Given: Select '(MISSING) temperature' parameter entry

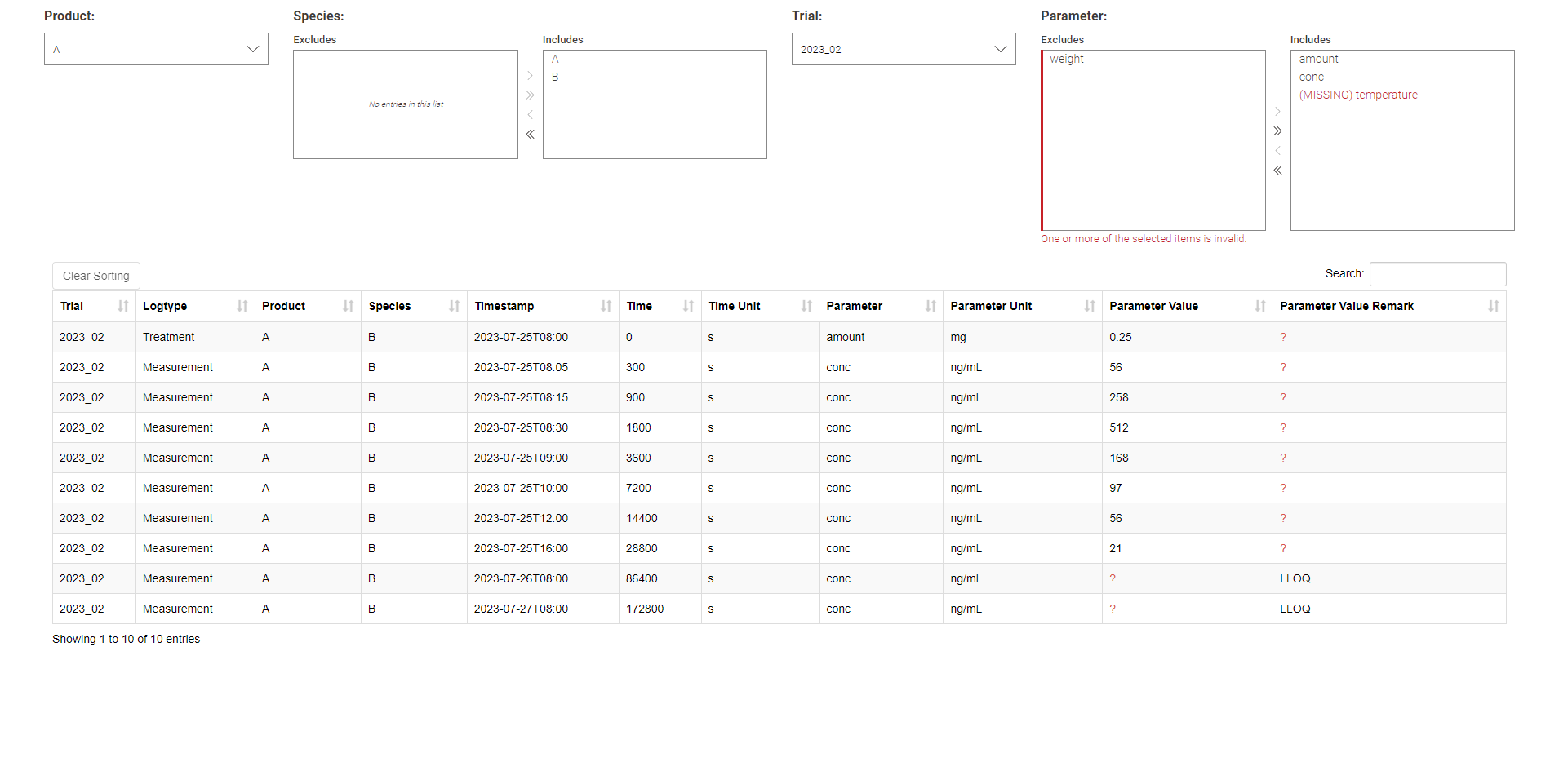Looking at the screenshot, I should tap(1357, 95).
